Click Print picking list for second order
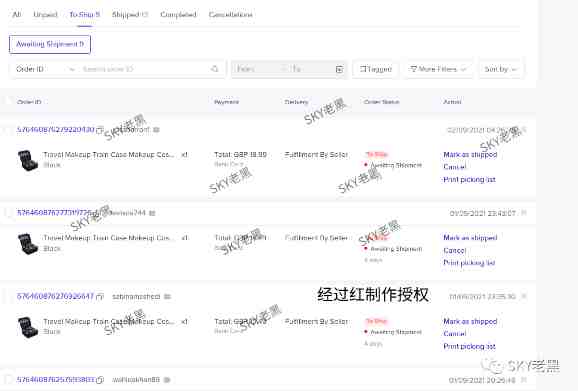Image resolution: width=578 pixels, height=391 pixels. tap(469, 263)
